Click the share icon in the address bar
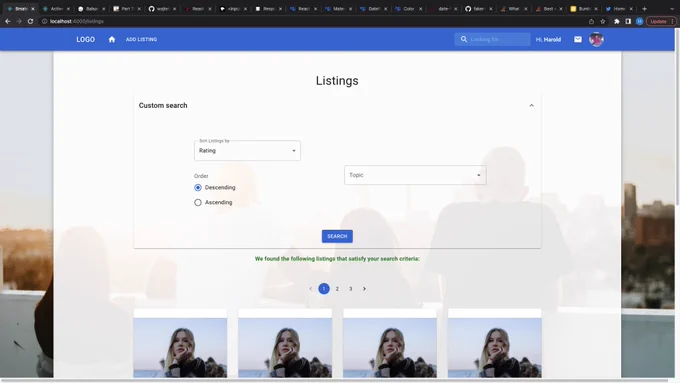This screenshot has width=680, height=383. pos(591,21)
